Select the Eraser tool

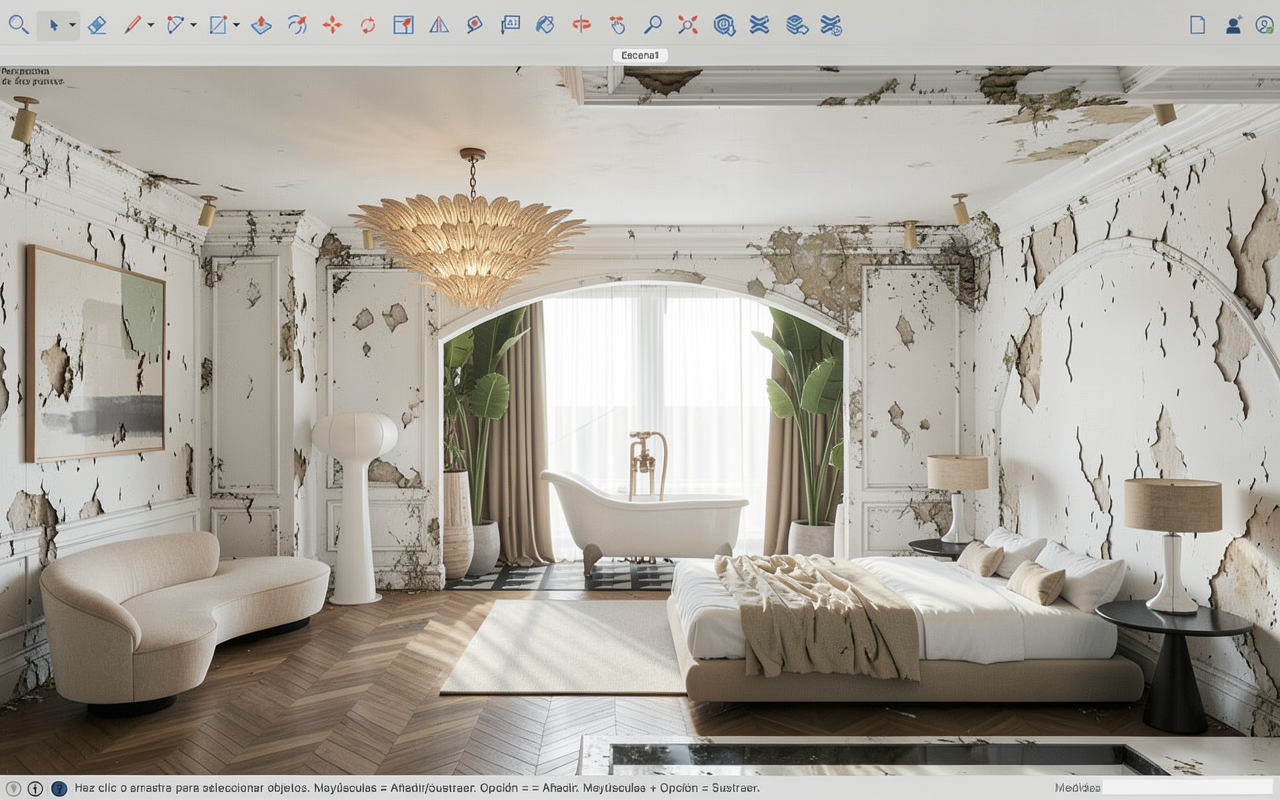97,25
